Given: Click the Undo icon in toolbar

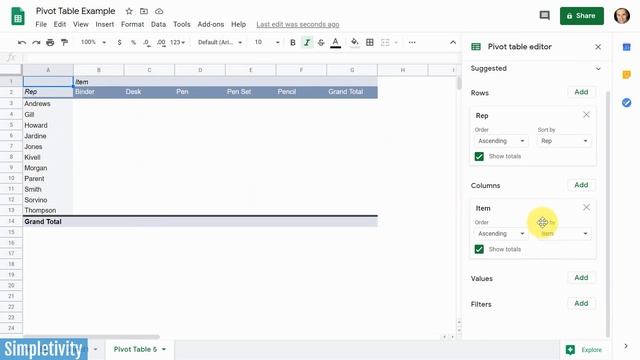Looking at the screenshot, I should pyautogui.click(x=22, y=42).
